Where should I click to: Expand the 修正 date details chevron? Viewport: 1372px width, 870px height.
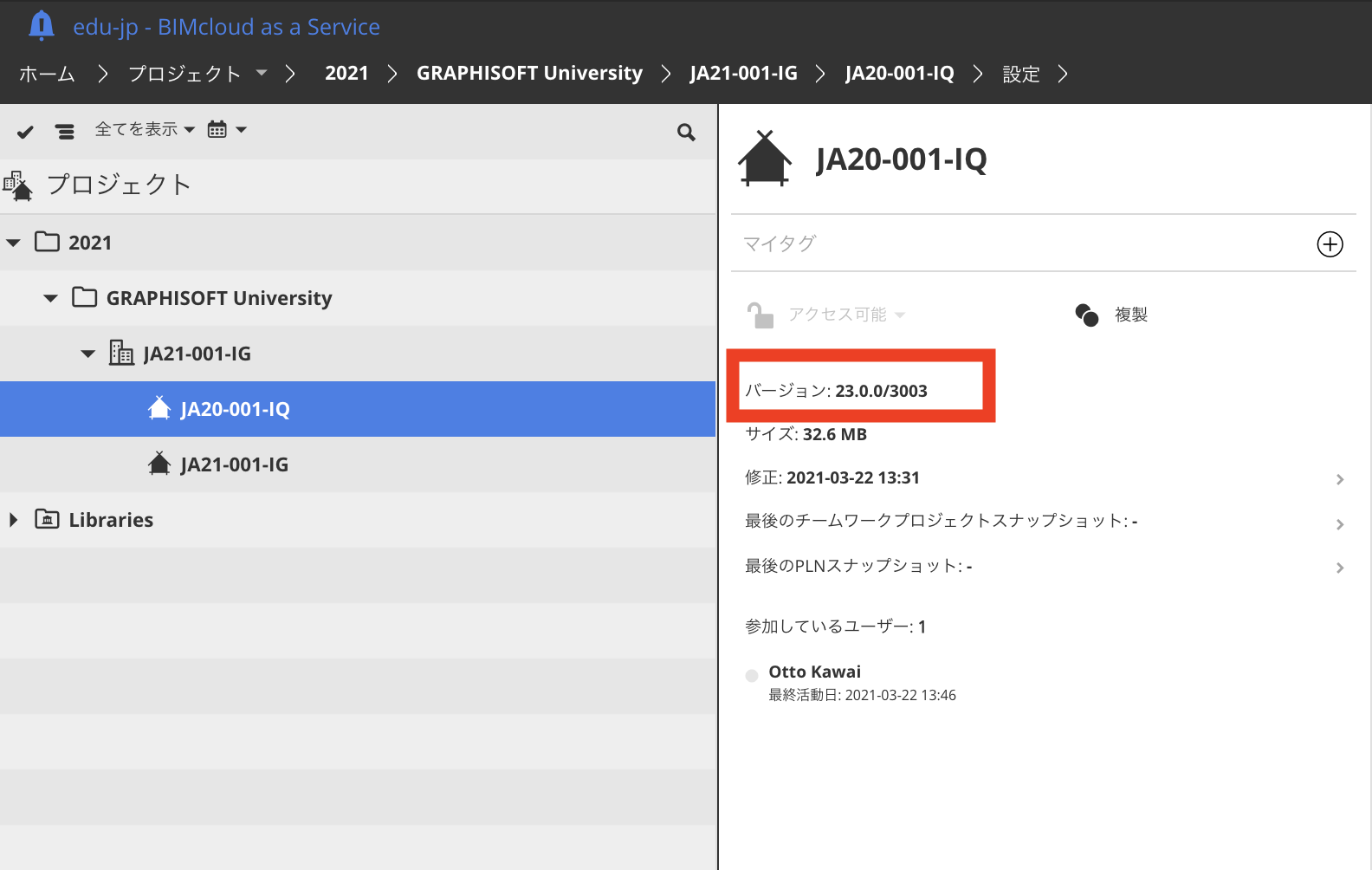click(1340, 479)
